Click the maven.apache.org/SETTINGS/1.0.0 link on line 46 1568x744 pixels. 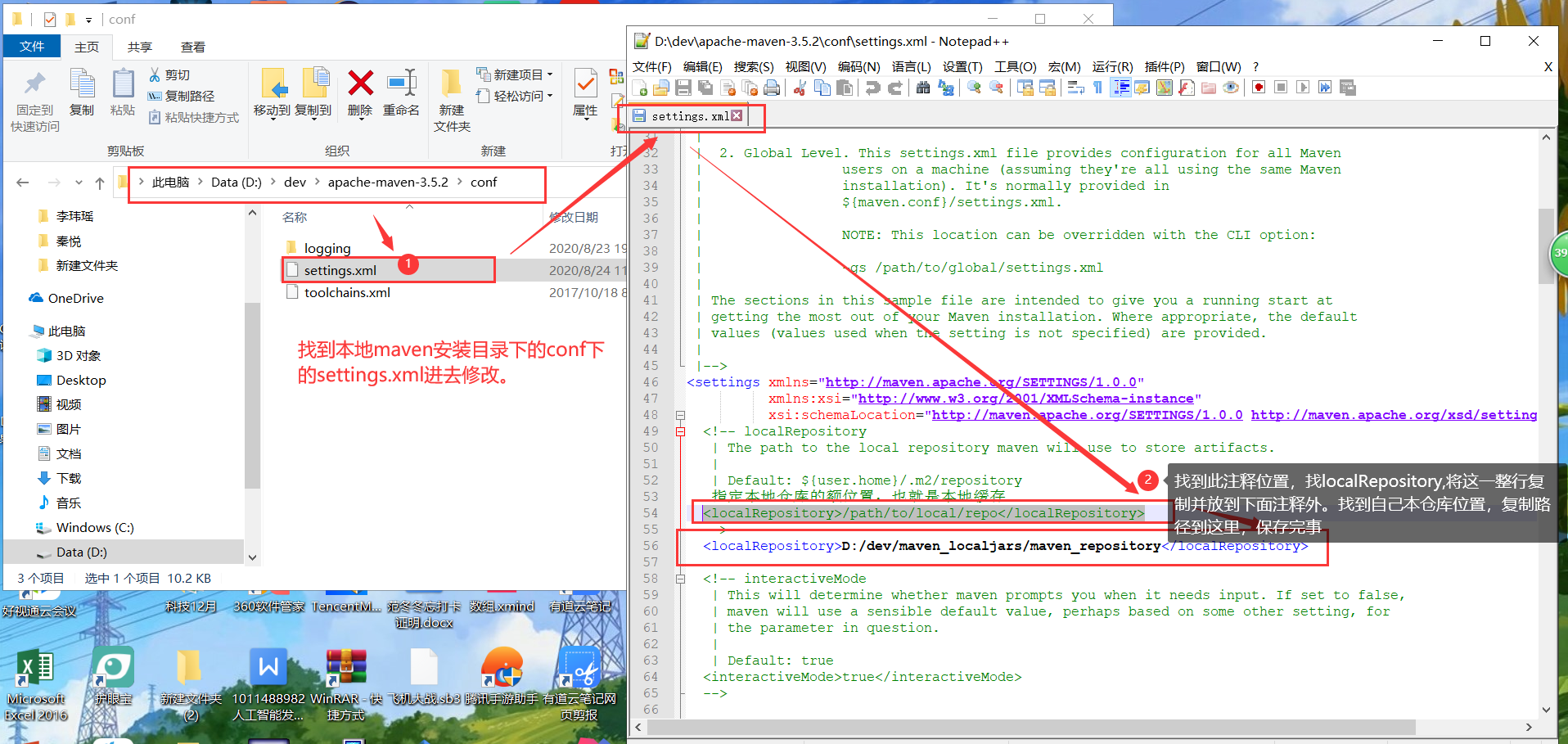[x=980, y=382]
